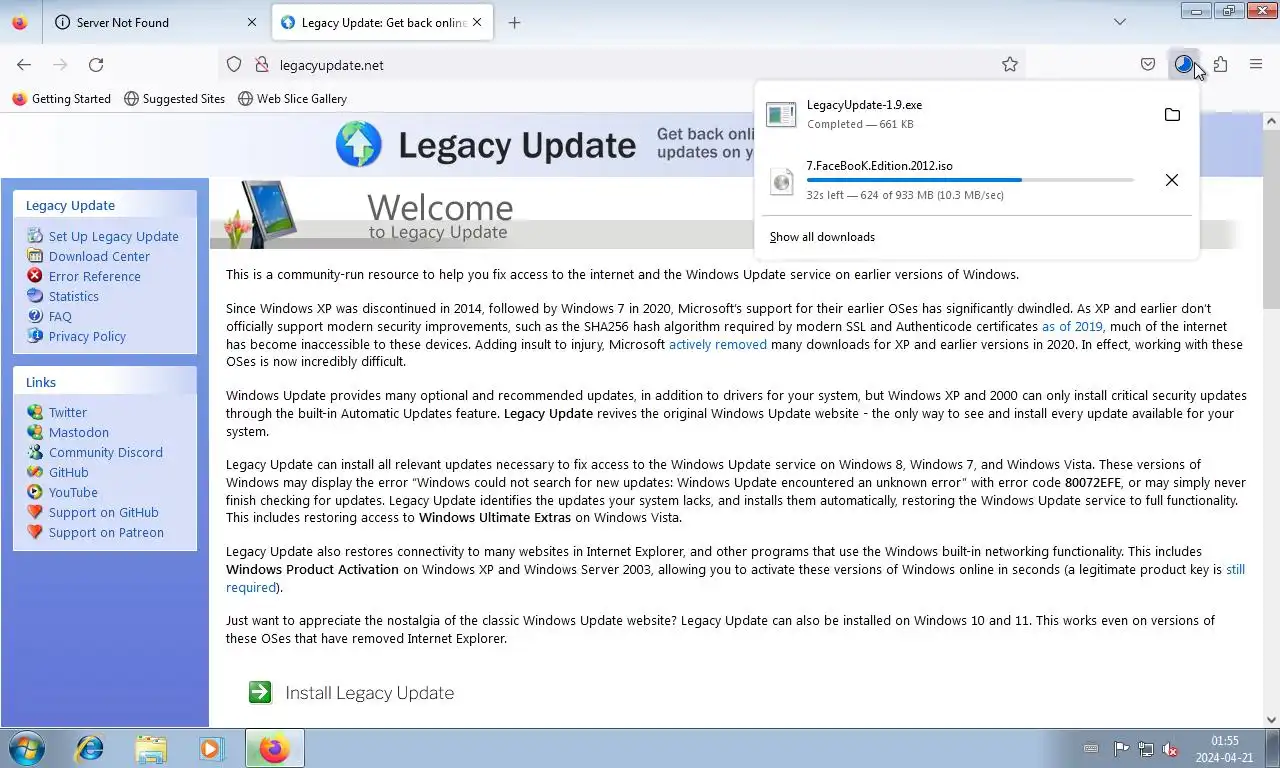Image resolution: width=1280 pixels, height=768 pixels.
Task: Bookmark this page with star icon
Action: 1010,65
